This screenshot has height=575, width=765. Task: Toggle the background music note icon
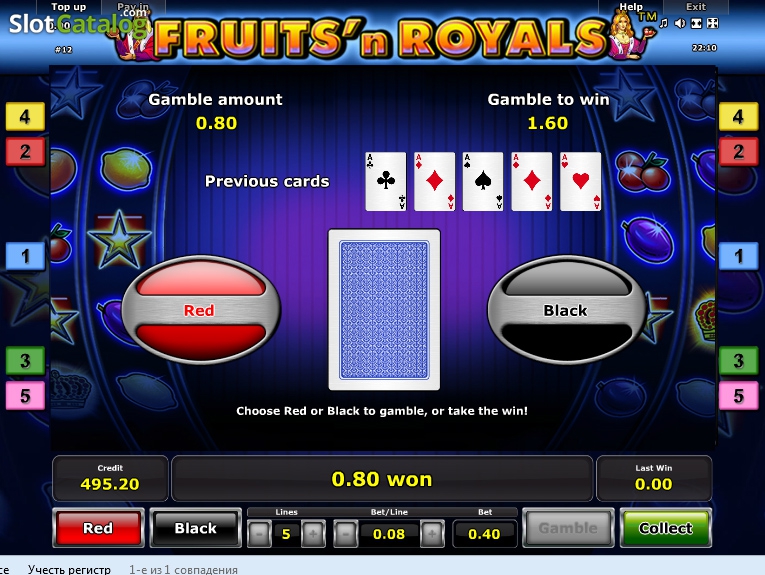click(x=664, y=23)
